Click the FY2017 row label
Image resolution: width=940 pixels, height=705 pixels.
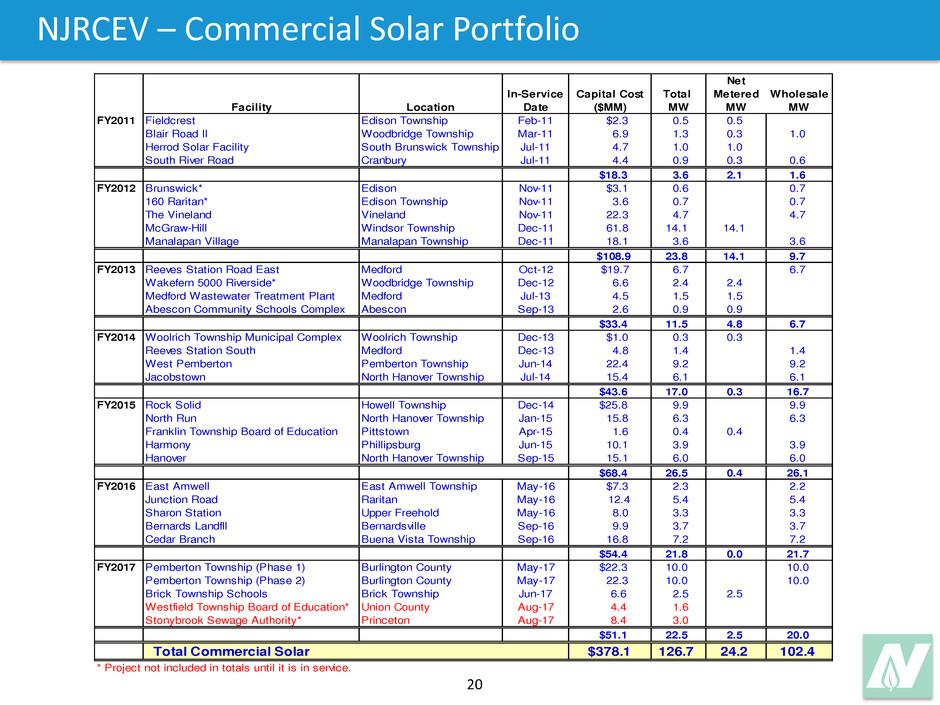116,567
